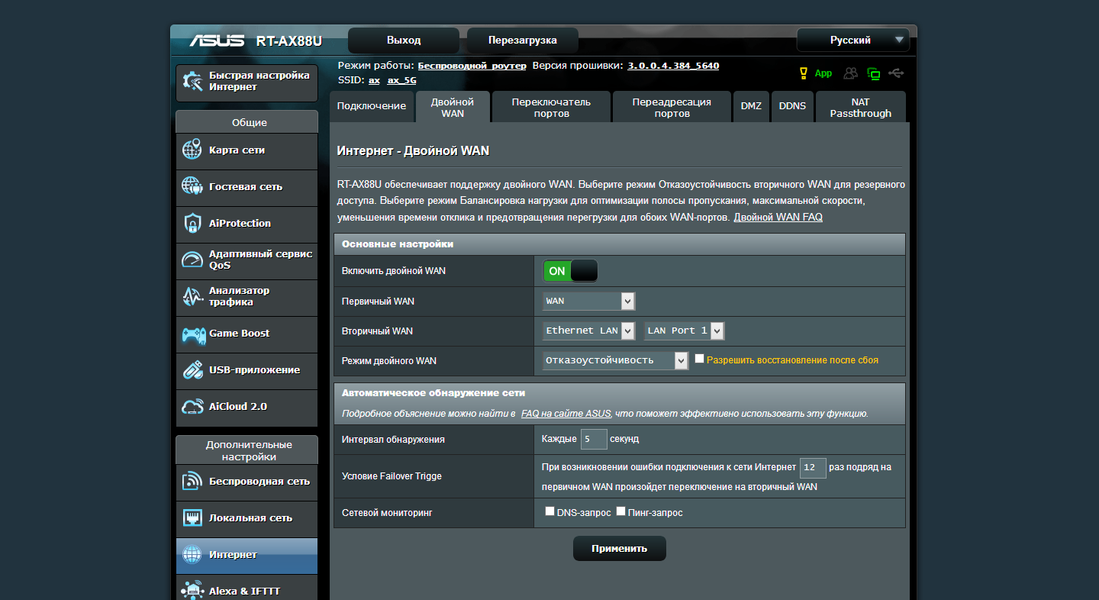
Task: Open the DDNS tab
Action: (792, 107)
